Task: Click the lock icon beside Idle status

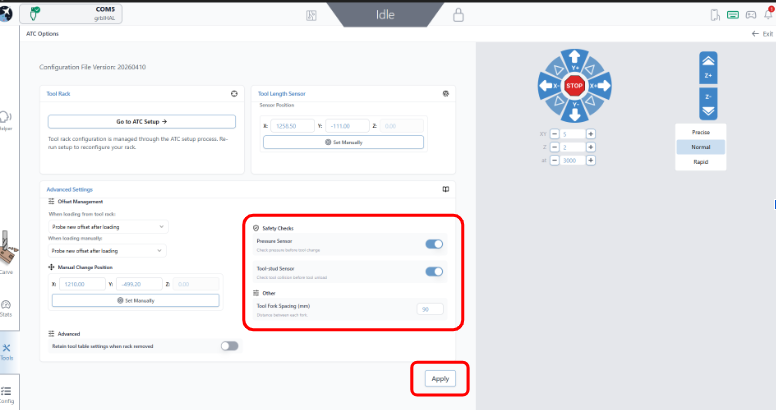Action: [x=458, y=15]
